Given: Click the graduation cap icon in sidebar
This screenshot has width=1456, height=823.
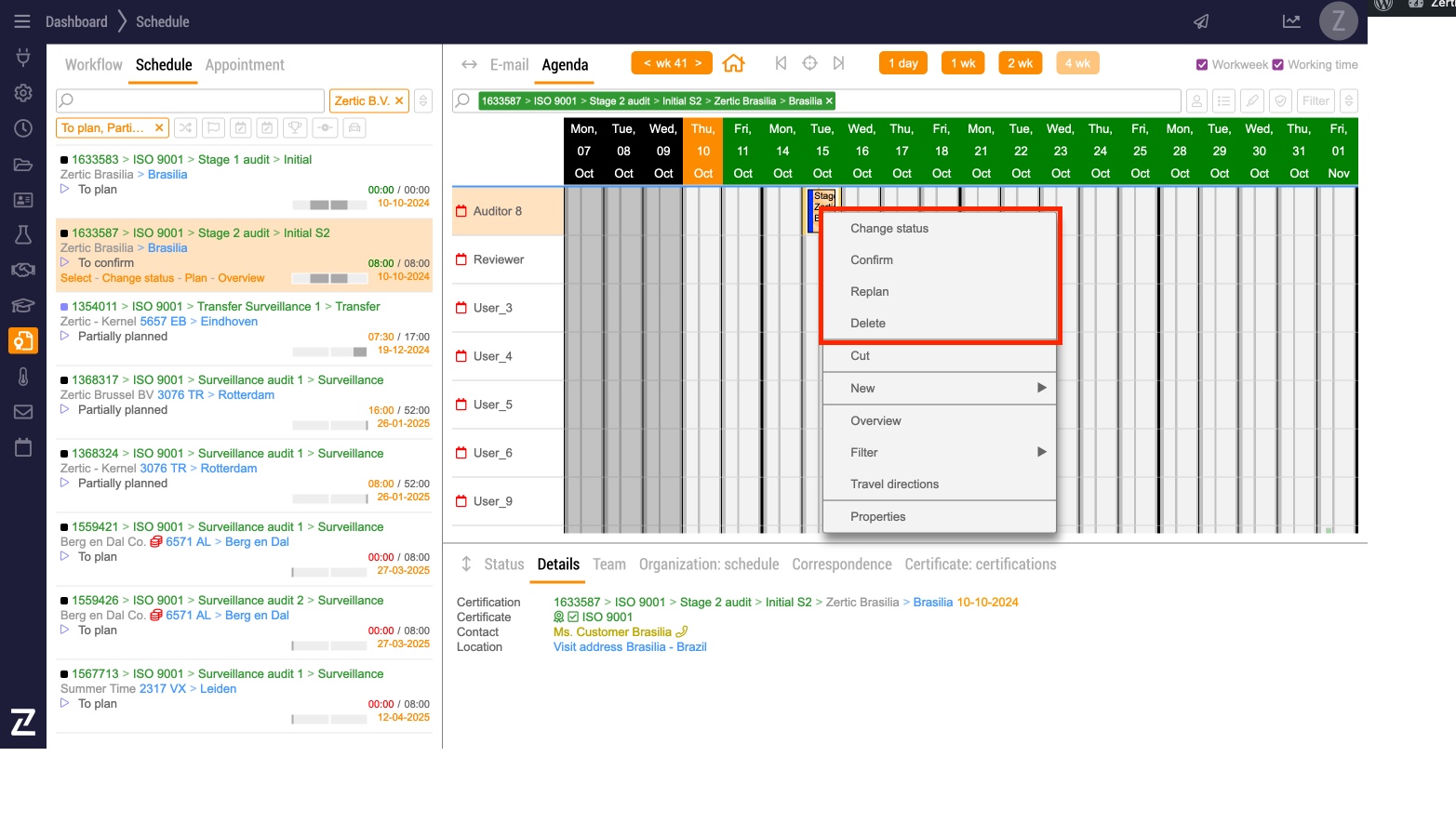Looking at the screenshot, I should tap(23, 306).
